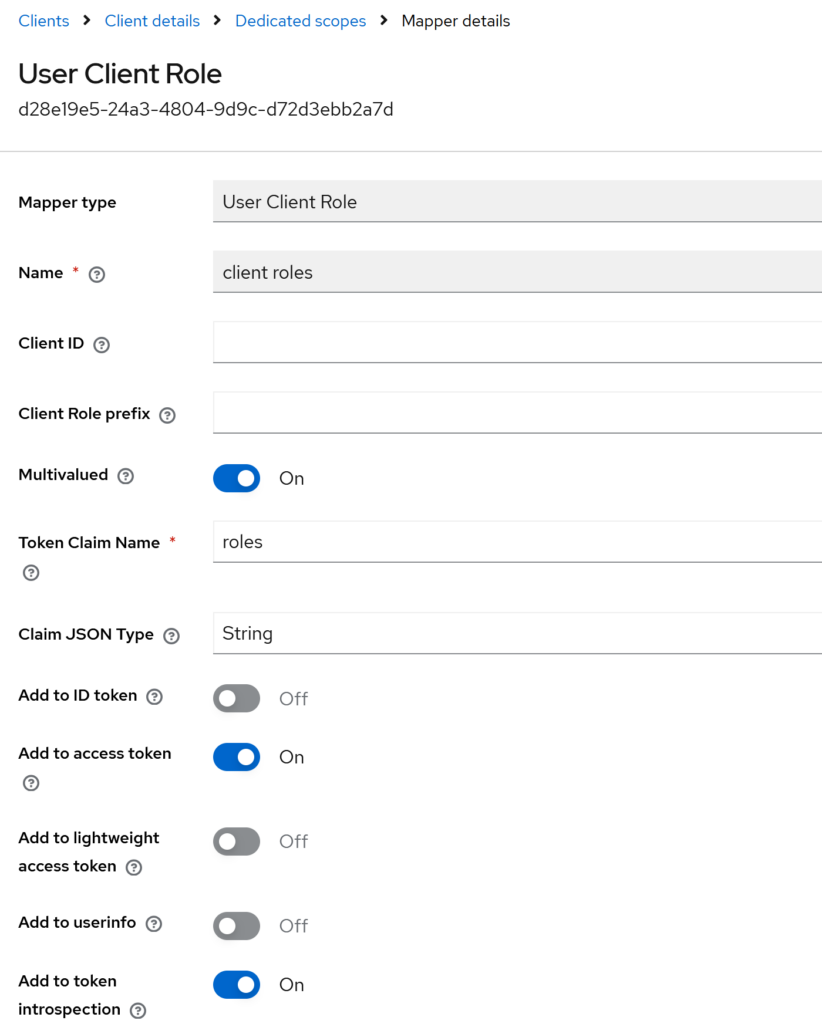Navigate to Client details breadcrumb
The image size is (822, 1024).
pyautogui.click(x=152, y=21)
